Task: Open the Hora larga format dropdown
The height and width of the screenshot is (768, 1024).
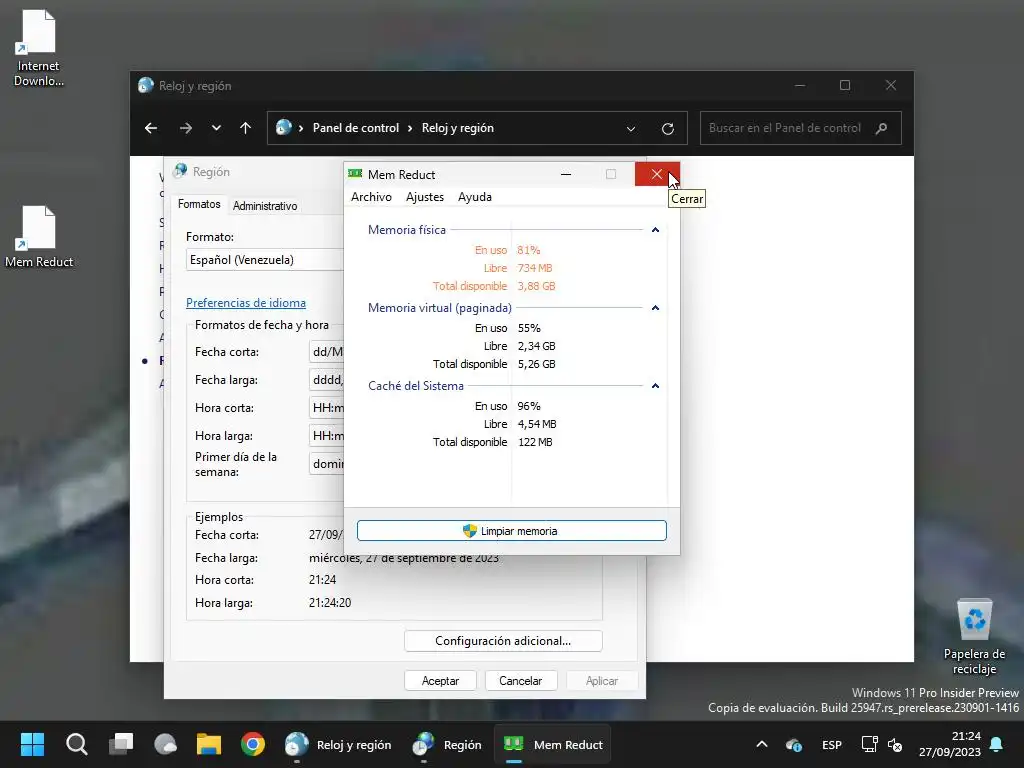Action: point(327,436)
